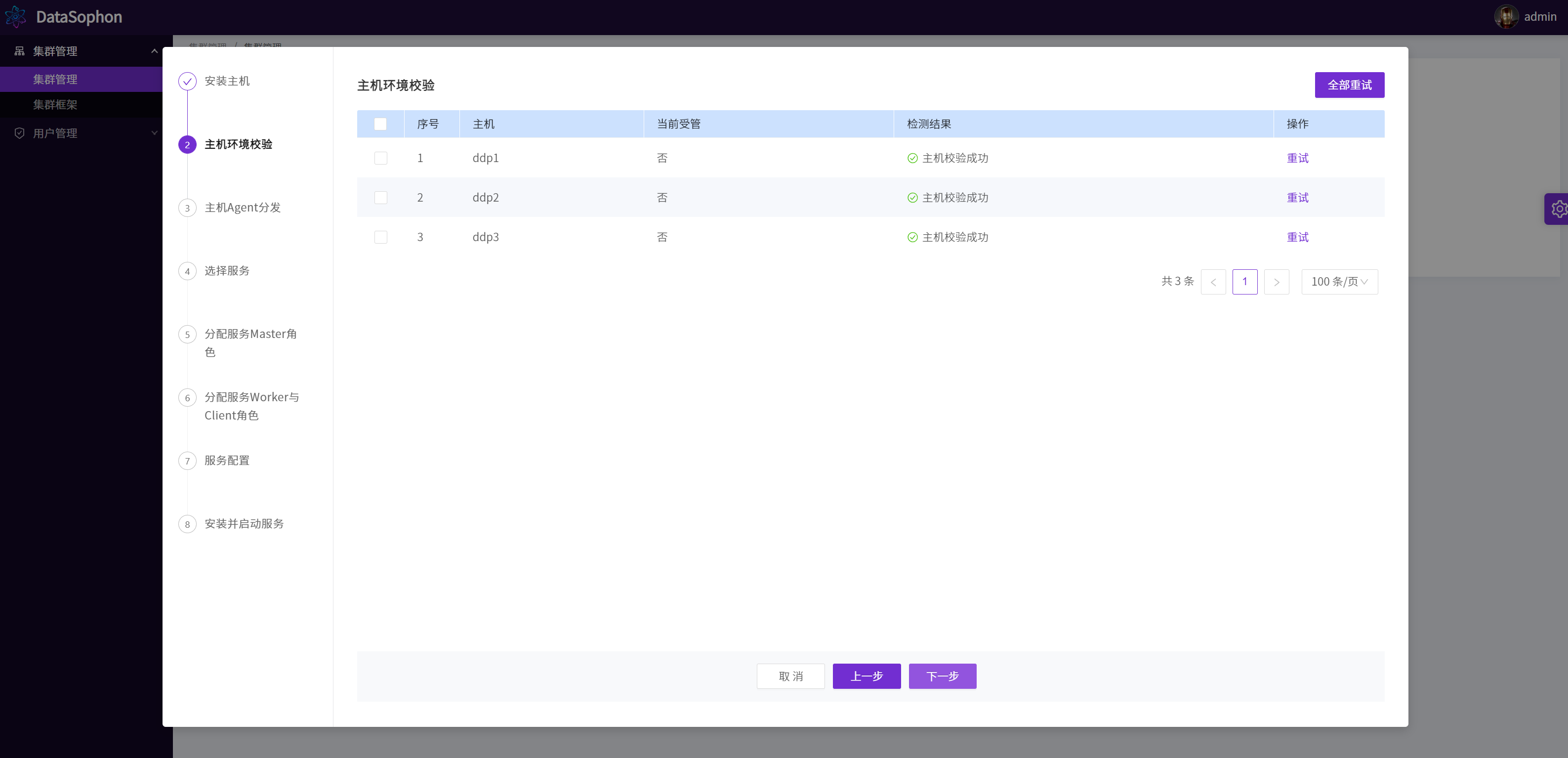
Task: Click the step 5 circle icon
Action: click(x=188, y=335)
